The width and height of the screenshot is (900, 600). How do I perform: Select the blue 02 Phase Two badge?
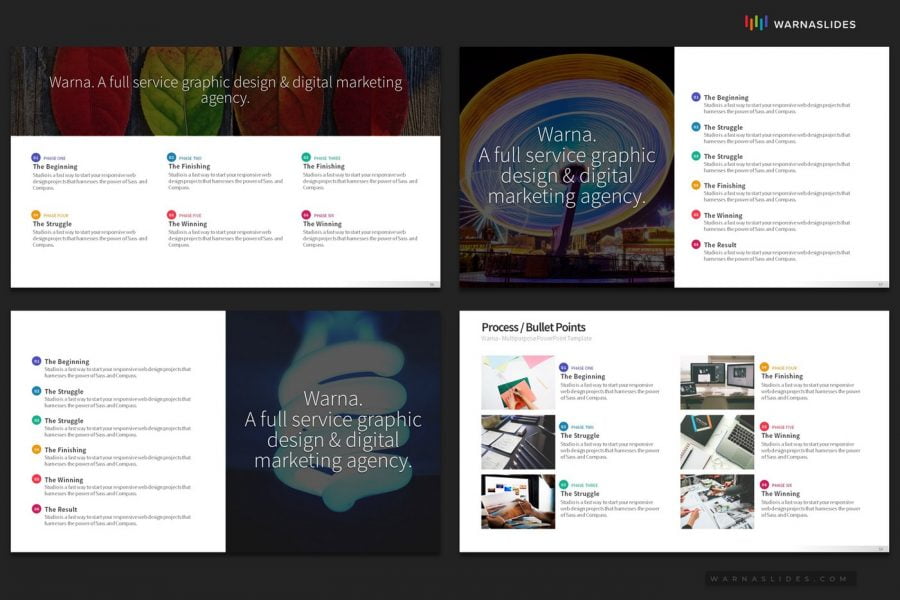171,156
